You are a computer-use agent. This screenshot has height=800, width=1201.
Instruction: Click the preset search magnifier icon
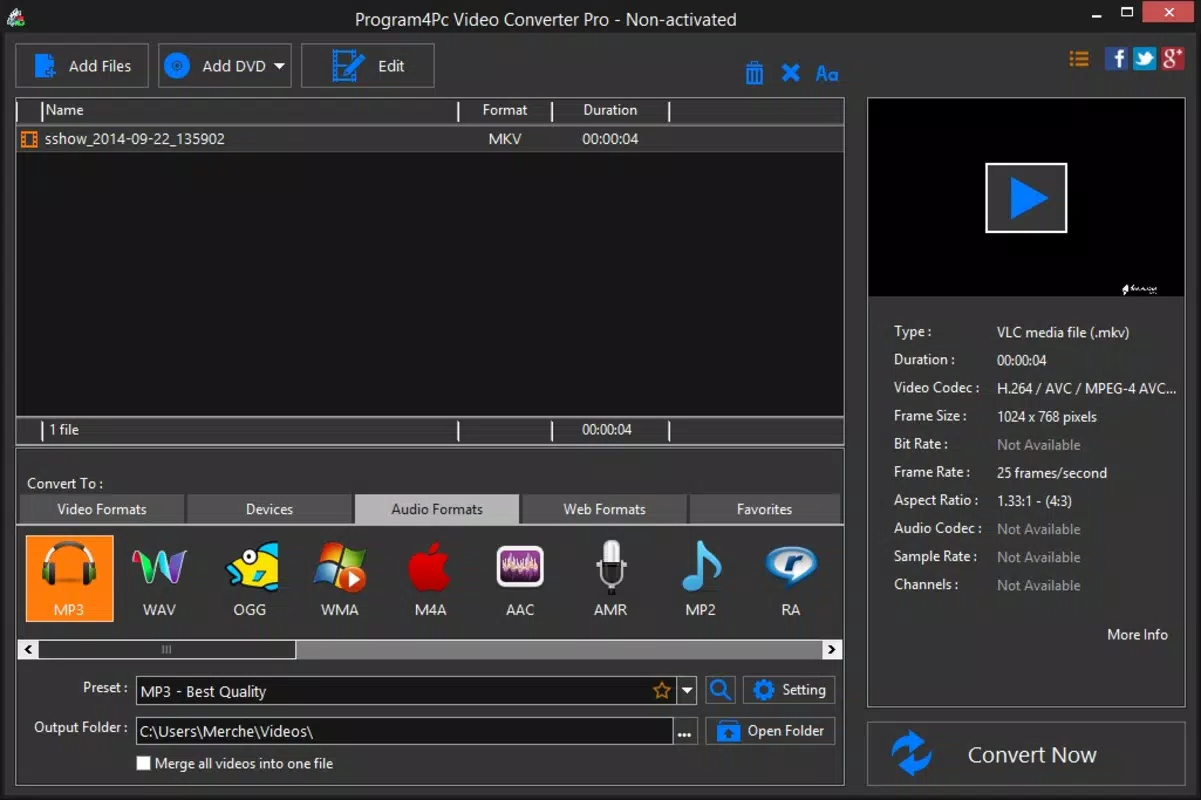click(720, 690)
